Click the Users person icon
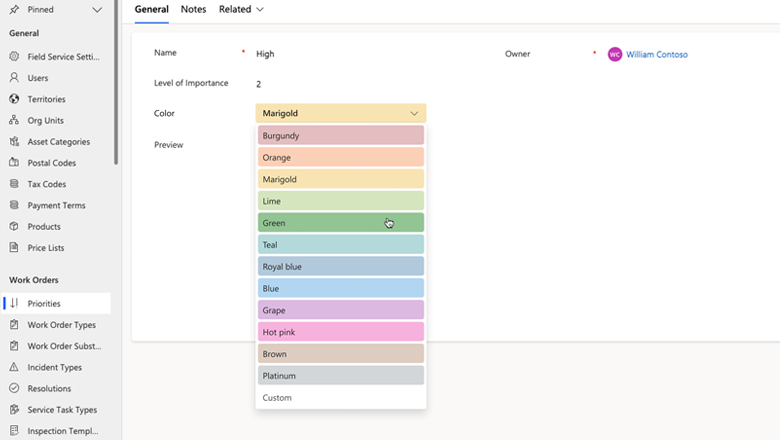This screenshot has height=440, width=780. click(x=14, y=78)
